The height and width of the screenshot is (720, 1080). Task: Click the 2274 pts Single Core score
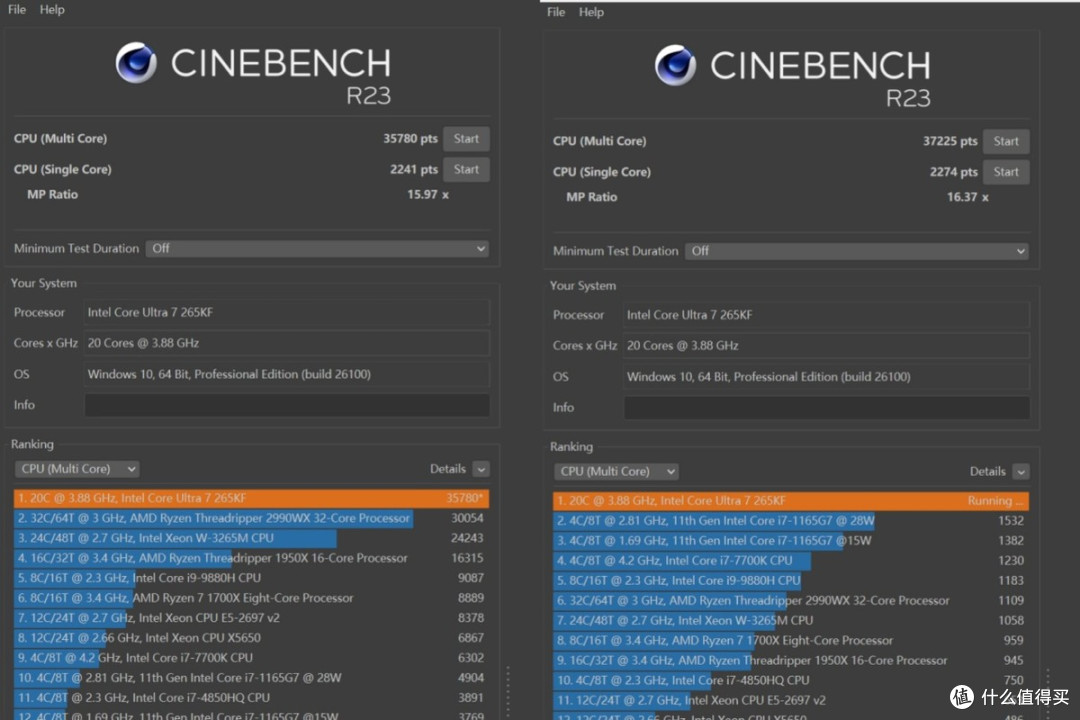click(x=953, y=172)
